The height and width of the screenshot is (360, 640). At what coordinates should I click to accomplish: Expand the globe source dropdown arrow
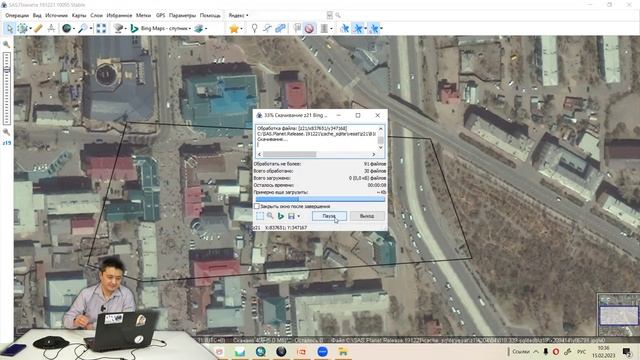[74, 28]
